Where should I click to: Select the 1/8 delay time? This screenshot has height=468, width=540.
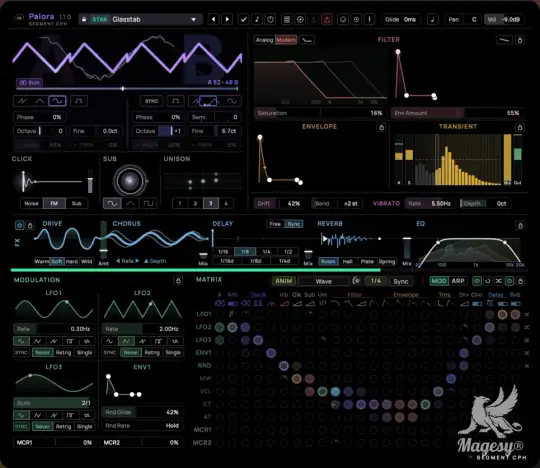pos(245,252)
